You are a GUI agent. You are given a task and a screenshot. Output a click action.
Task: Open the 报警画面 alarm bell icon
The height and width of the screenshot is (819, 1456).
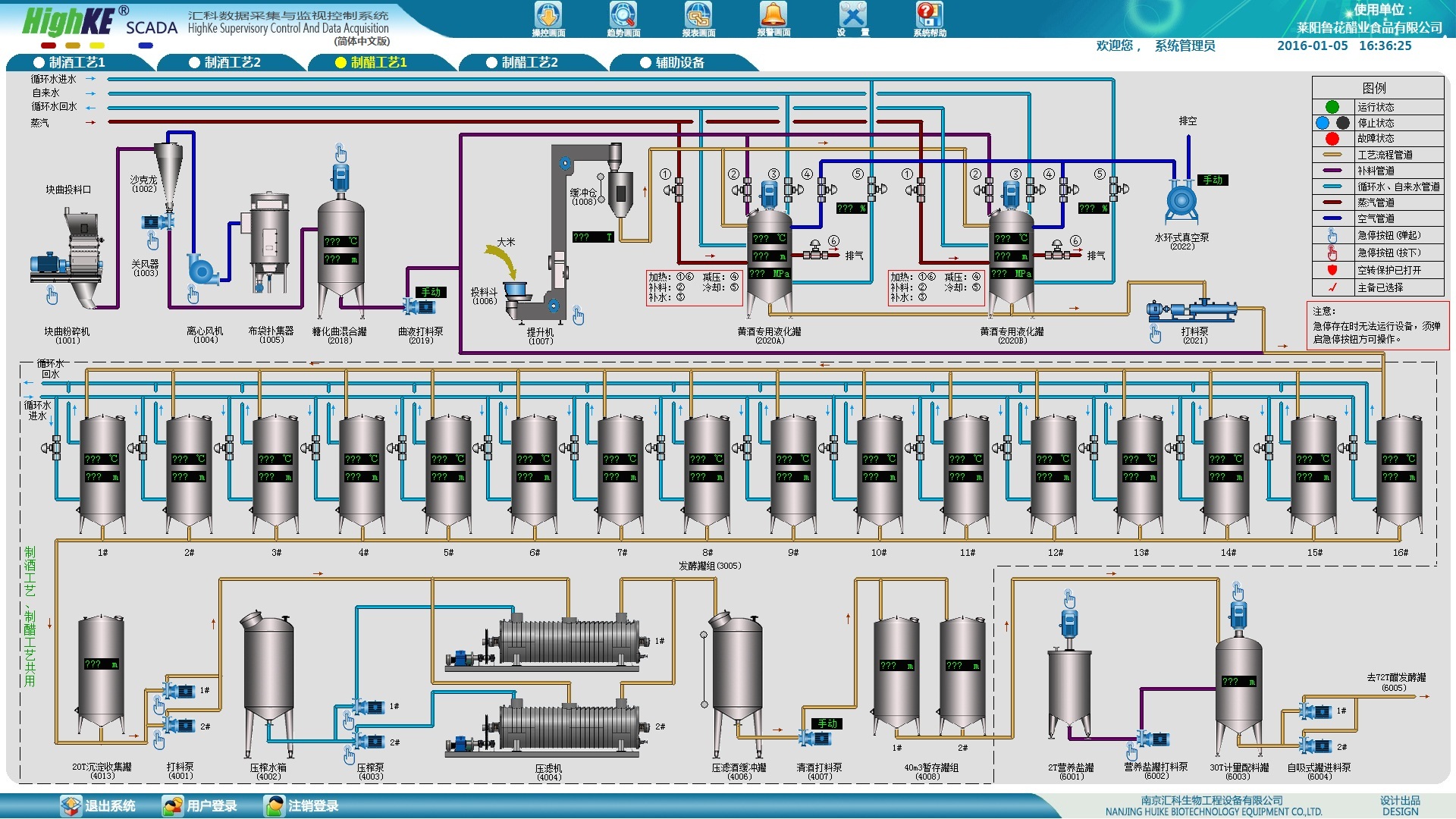(x=773, y=19)
